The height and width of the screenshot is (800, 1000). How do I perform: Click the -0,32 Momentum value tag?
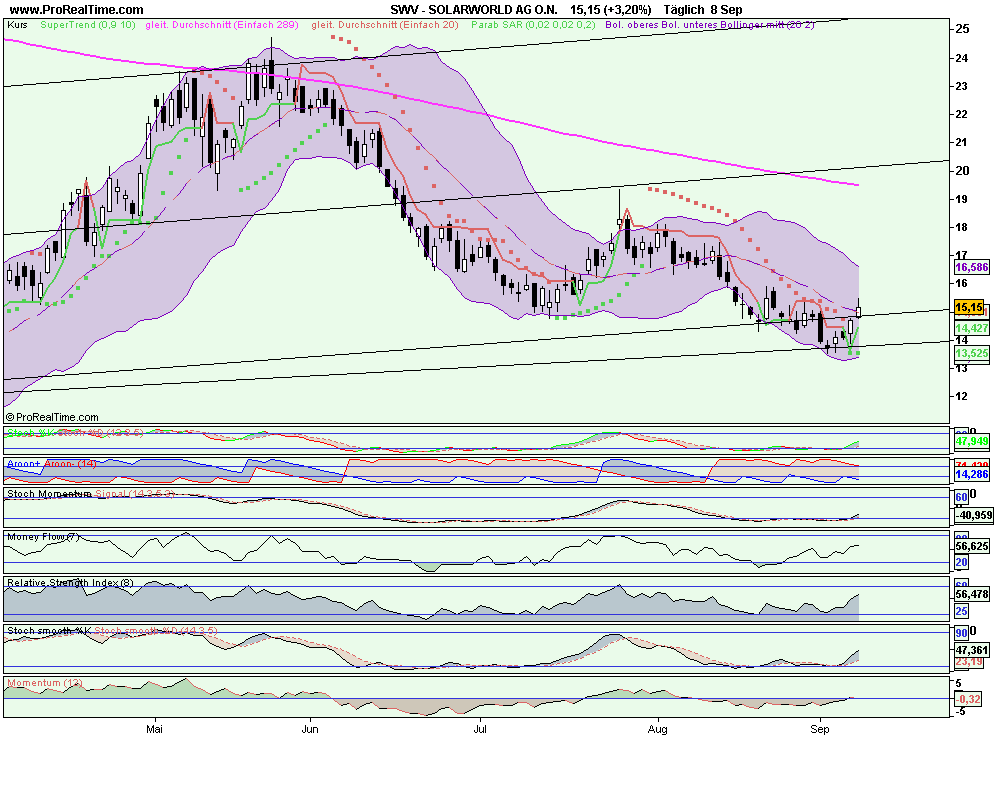click(x=969, y=699)
